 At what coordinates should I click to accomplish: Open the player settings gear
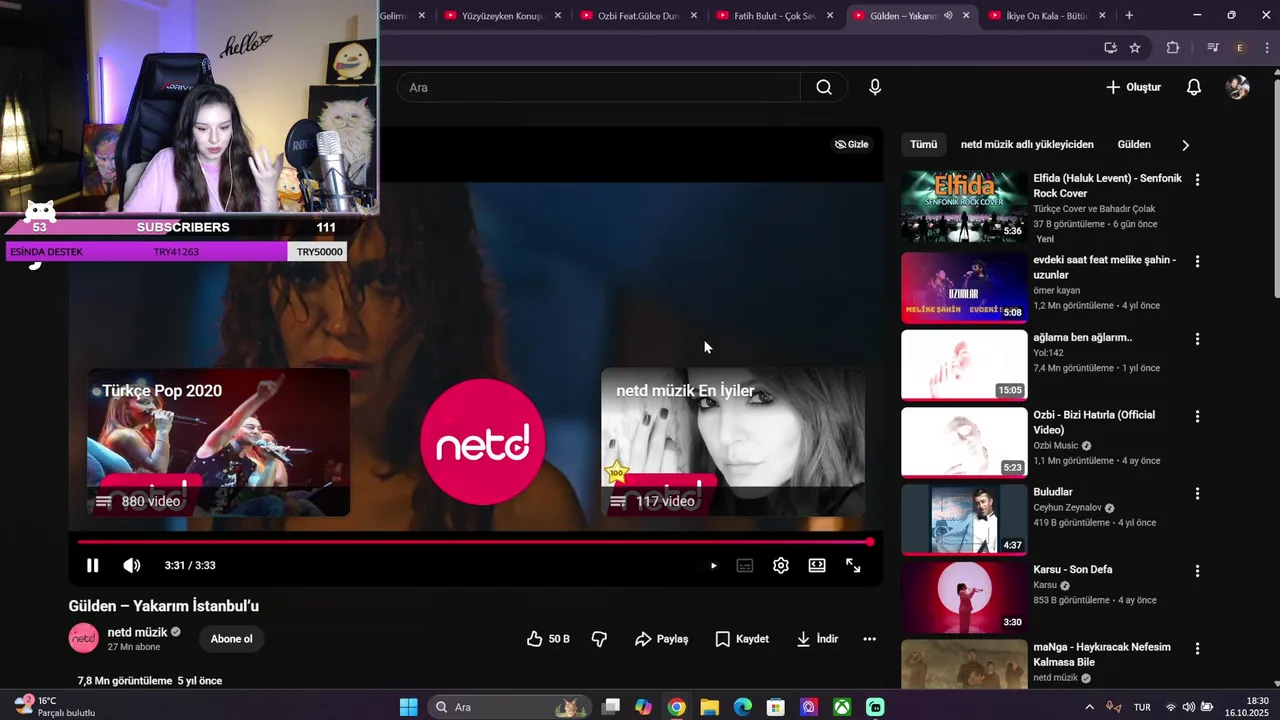click(x=781, y=565)
